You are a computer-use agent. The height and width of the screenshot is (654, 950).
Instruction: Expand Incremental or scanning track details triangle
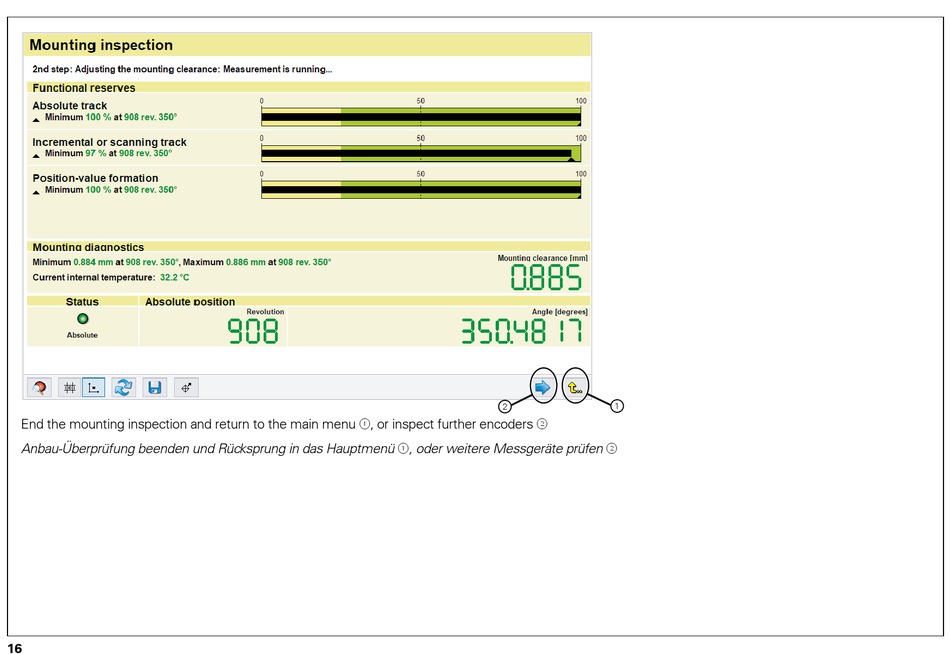pos(36,156)
